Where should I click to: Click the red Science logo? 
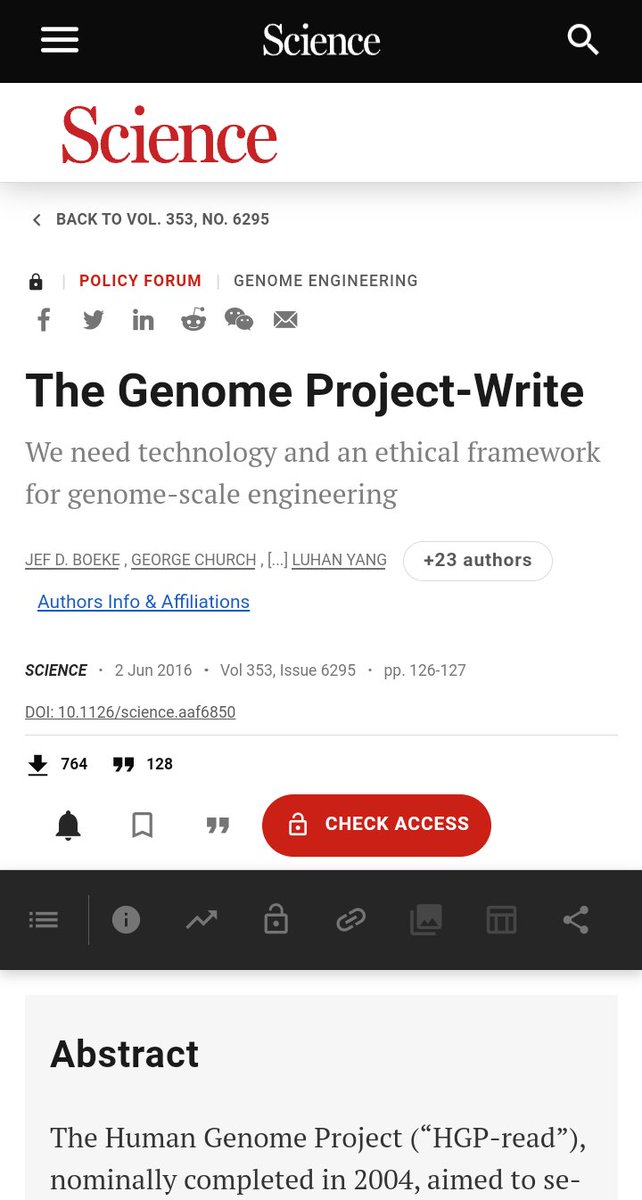click(x=170, y=135)
